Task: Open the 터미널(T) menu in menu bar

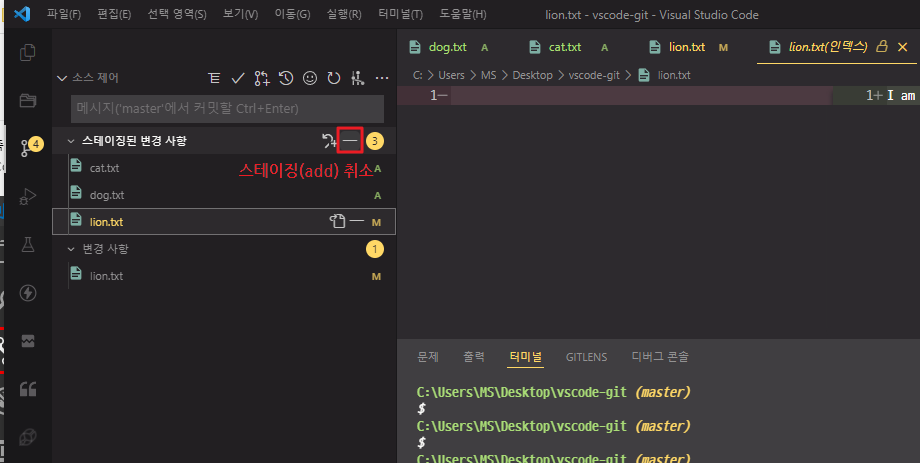Action: pos(400,14)
